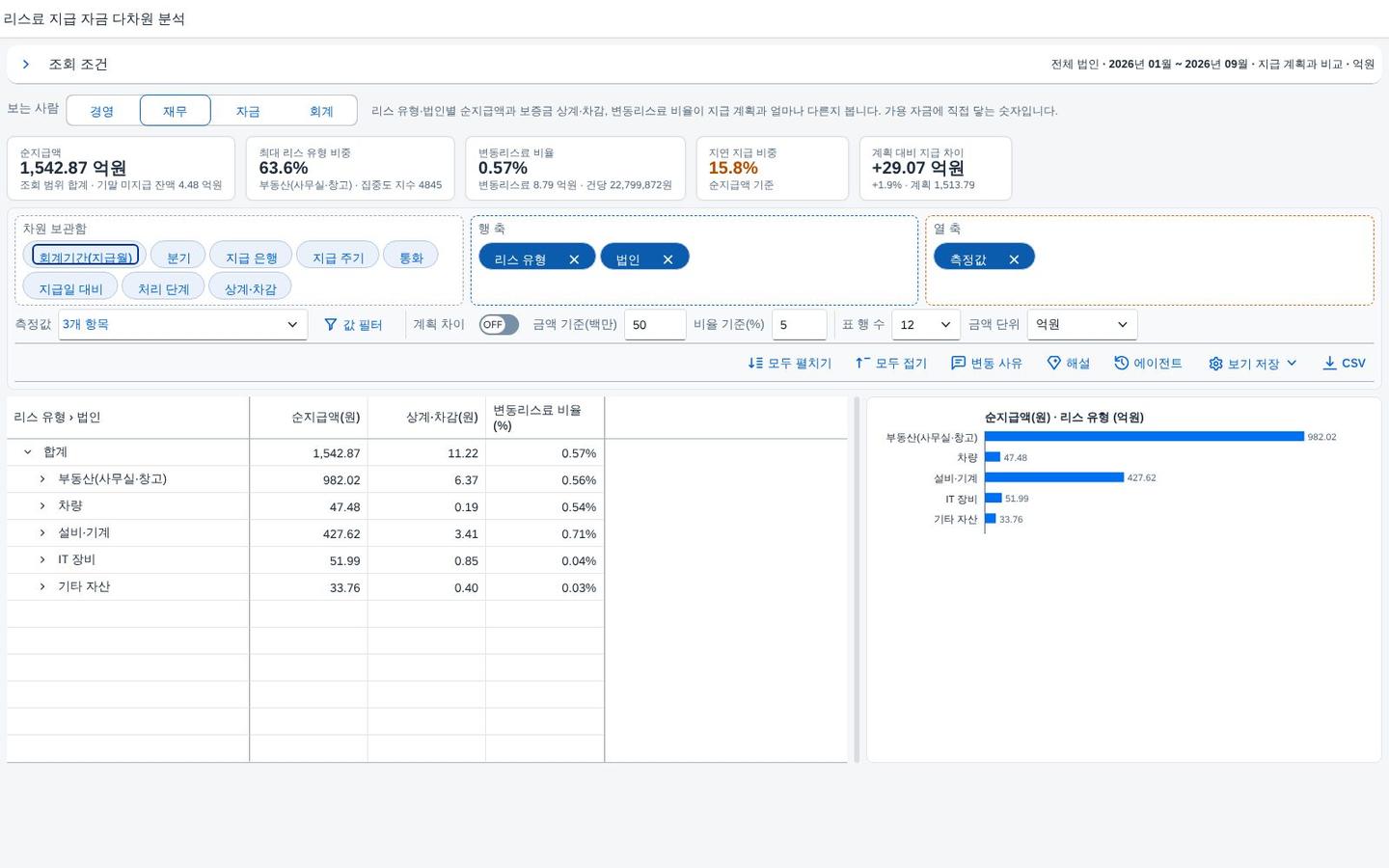
Task: Select the 지급일 대비 dimension chip
Action: (70, 286)
